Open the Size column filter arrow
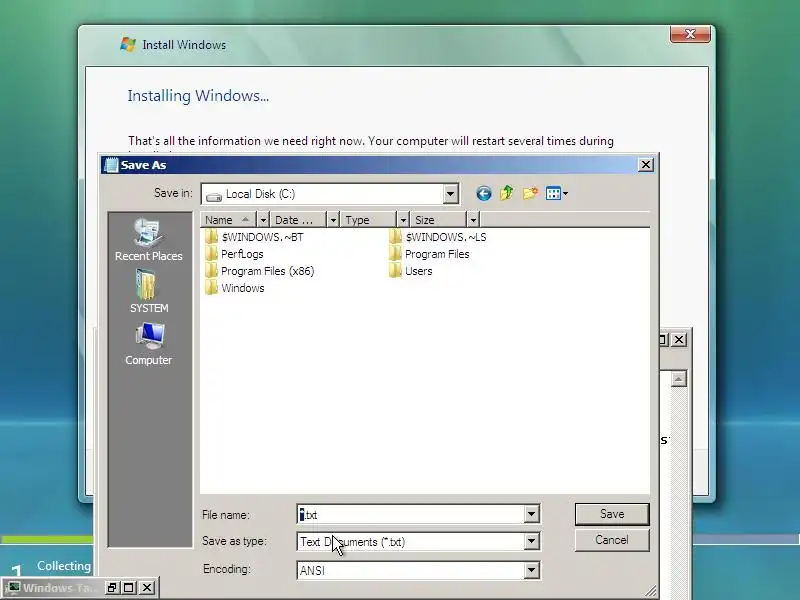800x600 pixels. point(473,220)
